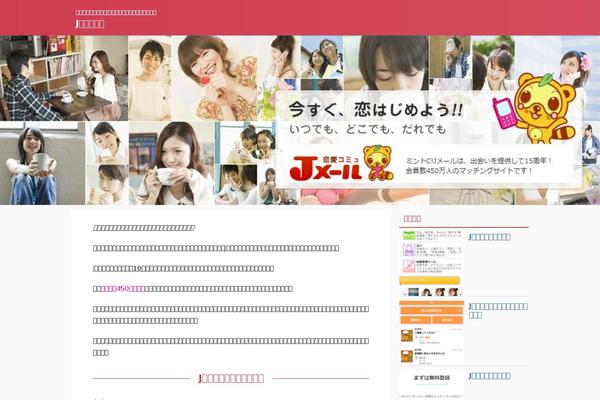Open the sidebar thumbnail showing a green icon list
This screenshot has height=400, width=600.
point(431,263)
